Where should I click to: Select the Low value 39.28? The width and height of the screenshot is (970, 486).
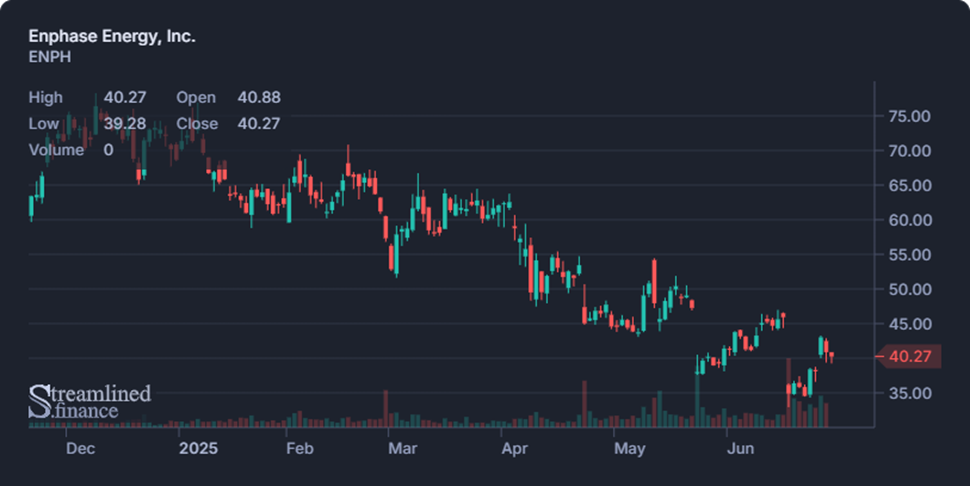[125, 124]
